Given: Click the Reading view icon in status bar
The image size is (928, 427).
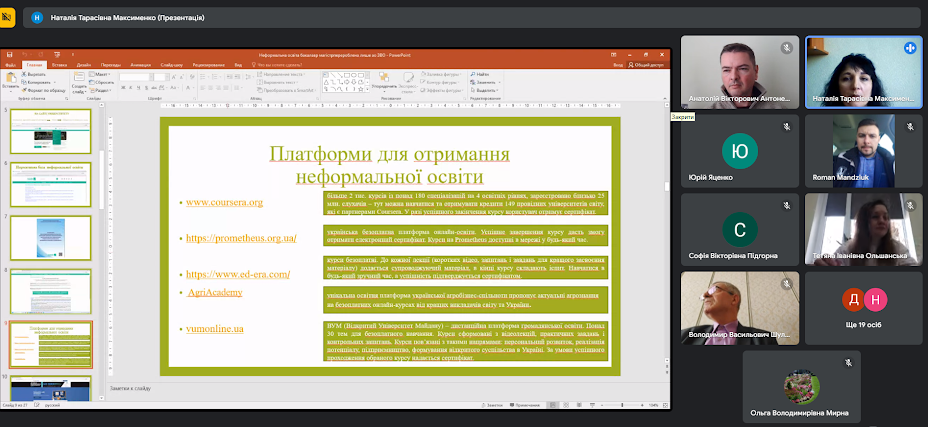Looking at the screenshot, I should tap(579, 405).
